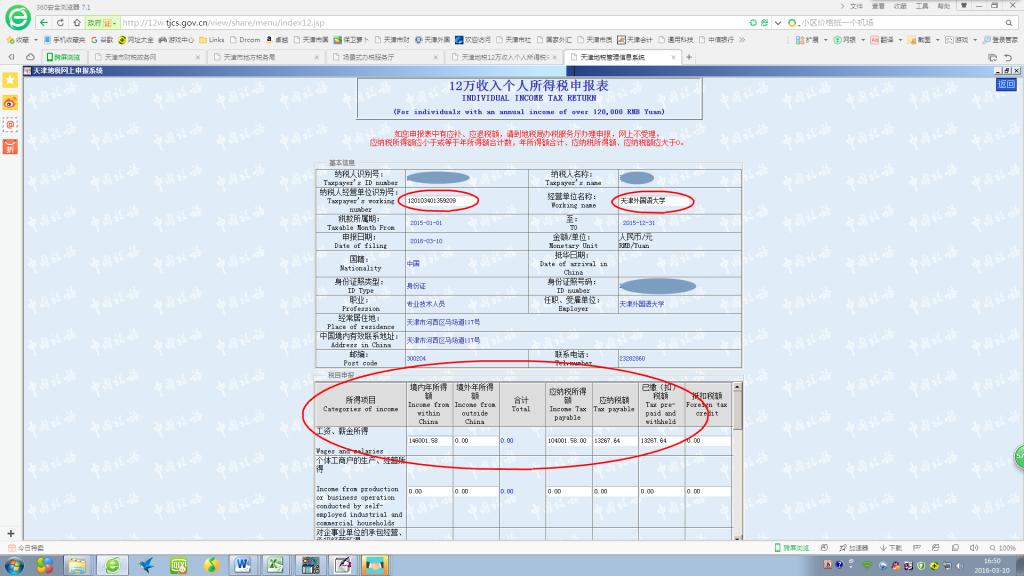Switch to the 跨屏浏览 tab
1024x576 pixels.
tap(62, 57)
